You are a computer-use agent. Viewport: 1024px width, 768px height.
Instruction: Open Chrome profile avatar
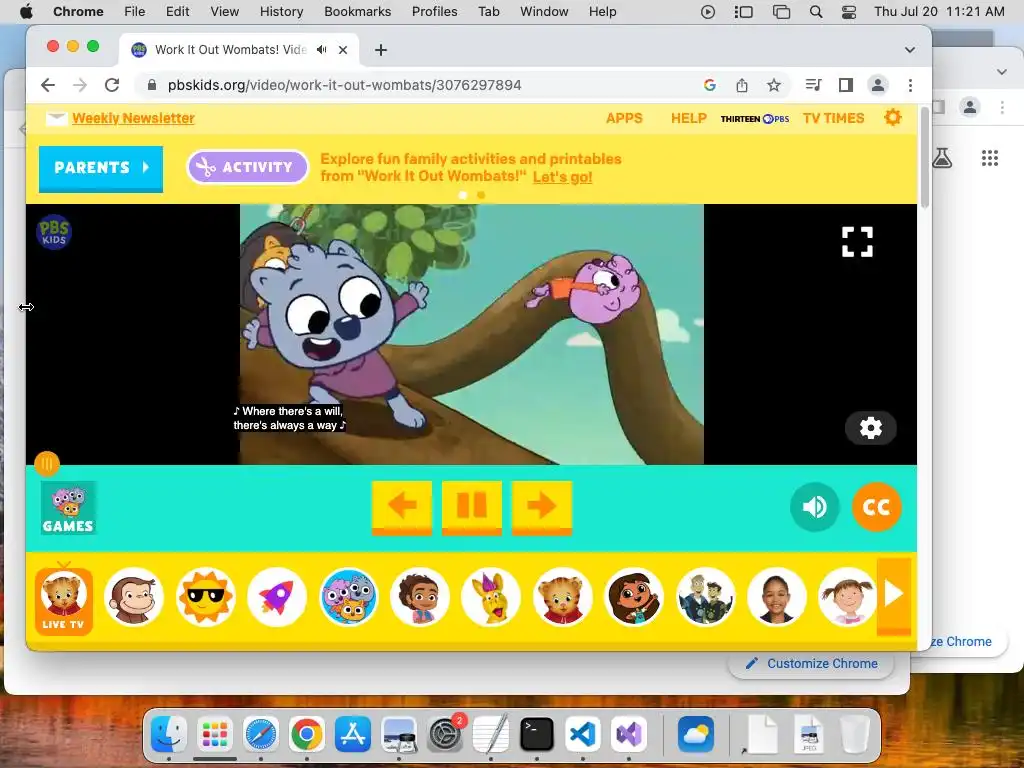click(x=878, y=85)
